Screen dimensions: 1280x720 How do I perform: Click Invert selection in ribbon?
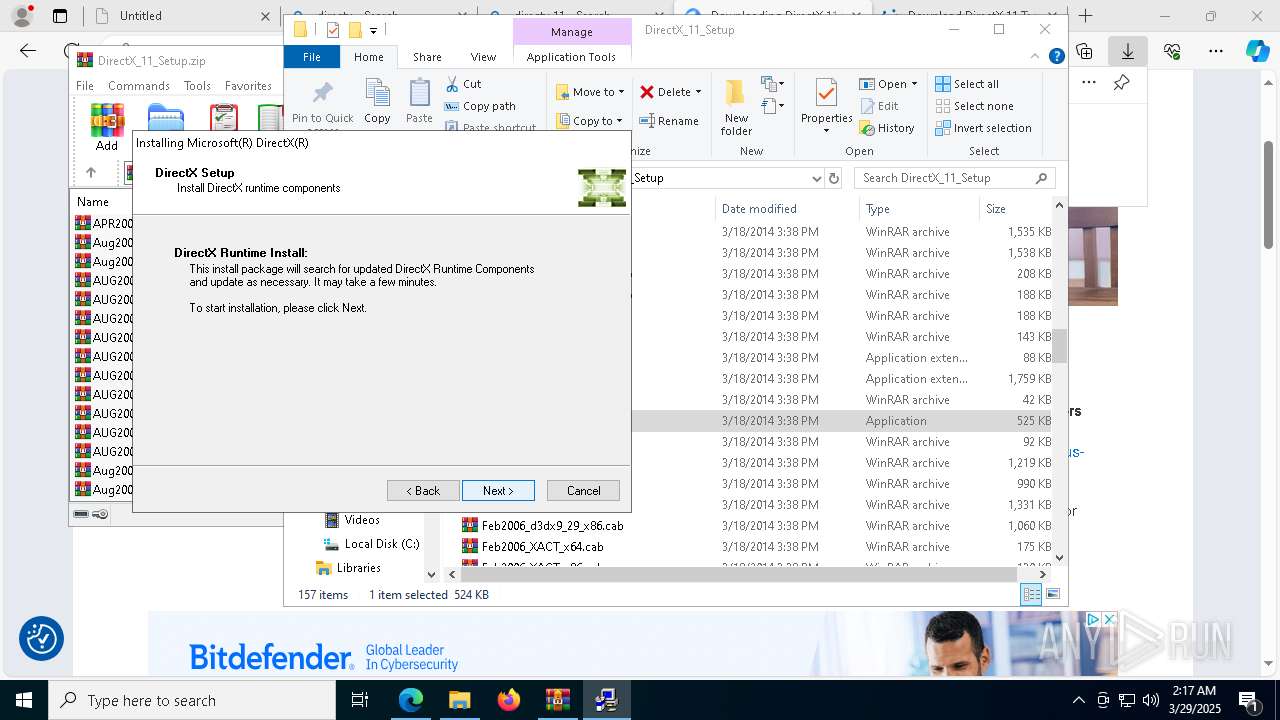tap(983, 128)
